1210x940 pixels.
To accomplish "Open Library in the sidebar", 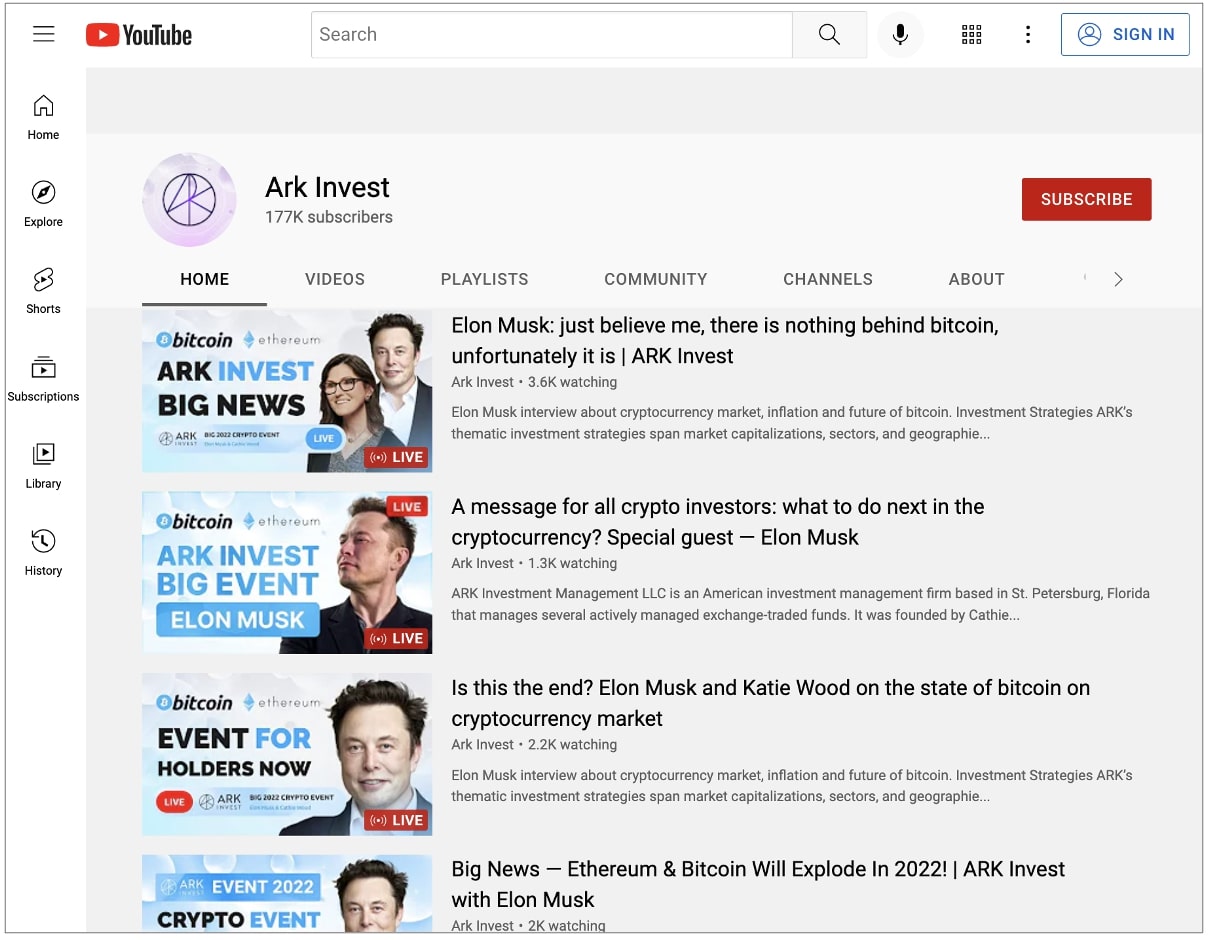I will pyautogui.click(x=43, y=466).
